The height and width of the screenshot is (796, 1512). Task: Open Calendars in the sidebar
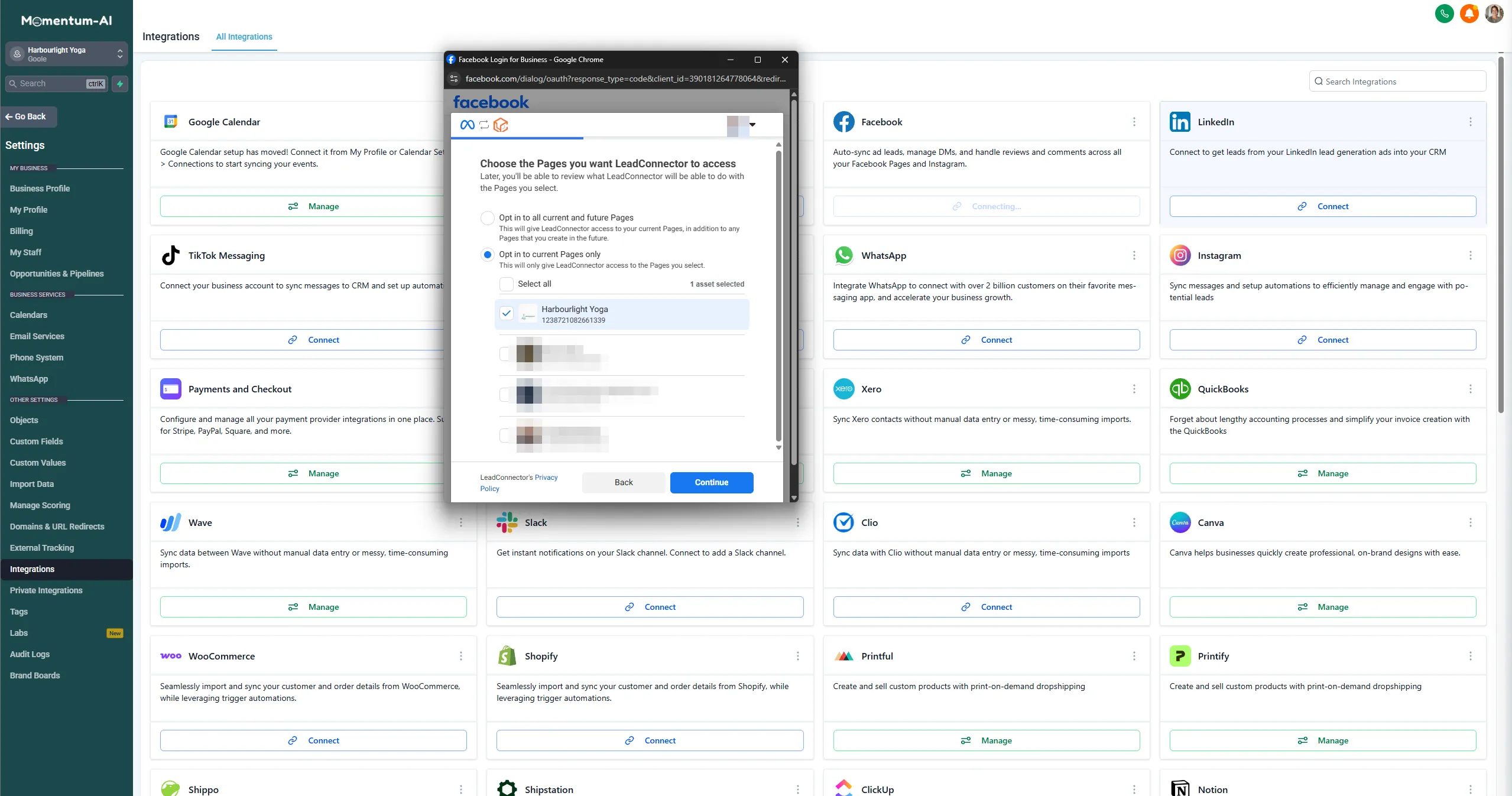28,315
